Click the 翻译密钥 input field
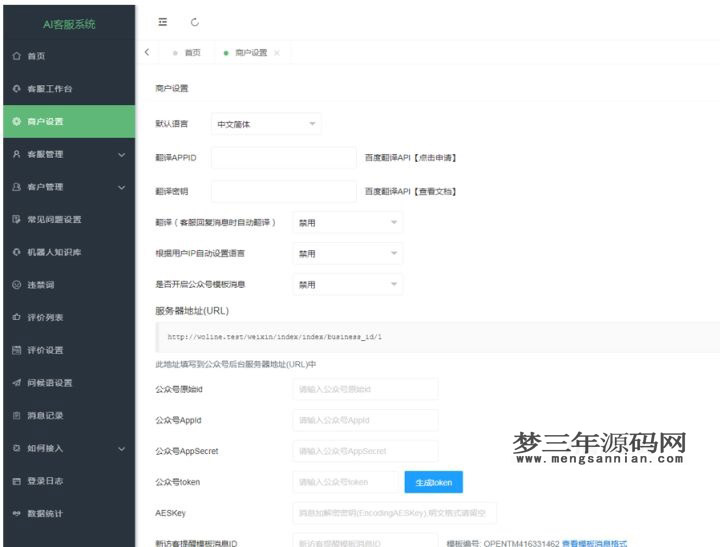This screenshot has height=547, width=720. pos(284,192)
